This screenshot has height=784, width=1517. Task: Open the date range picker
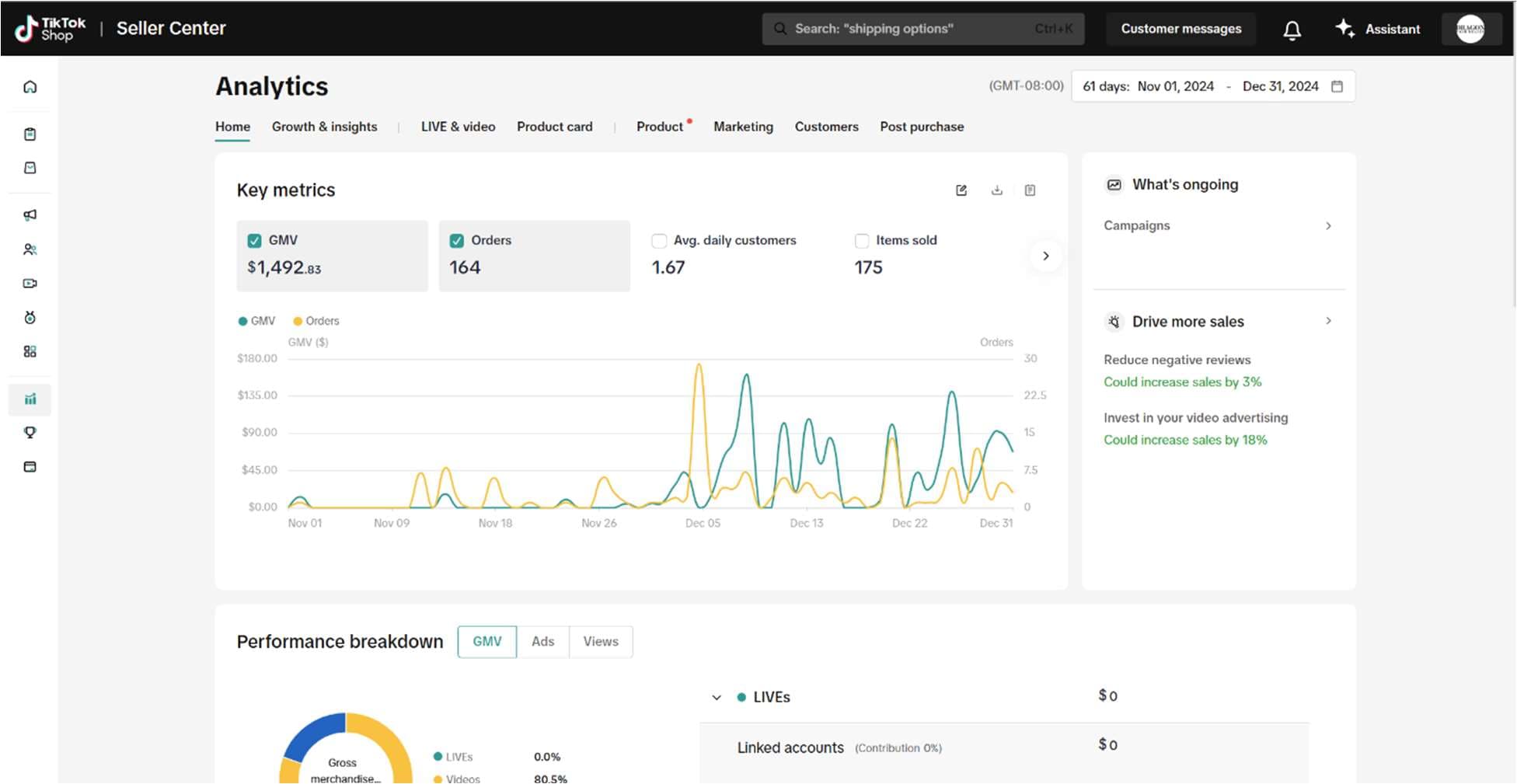(1213, 86)
